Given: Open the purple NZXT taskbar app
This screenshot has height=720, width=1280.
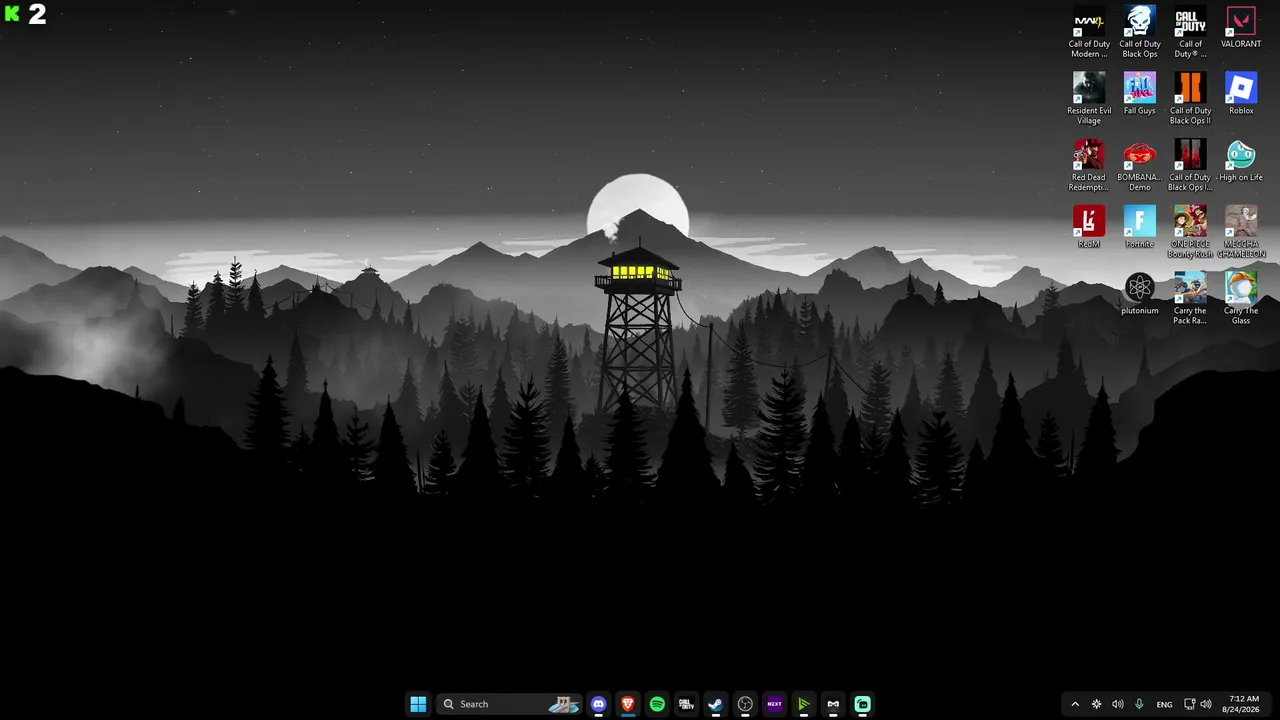Looking at the screenshot, I should (x=774, y=704).
